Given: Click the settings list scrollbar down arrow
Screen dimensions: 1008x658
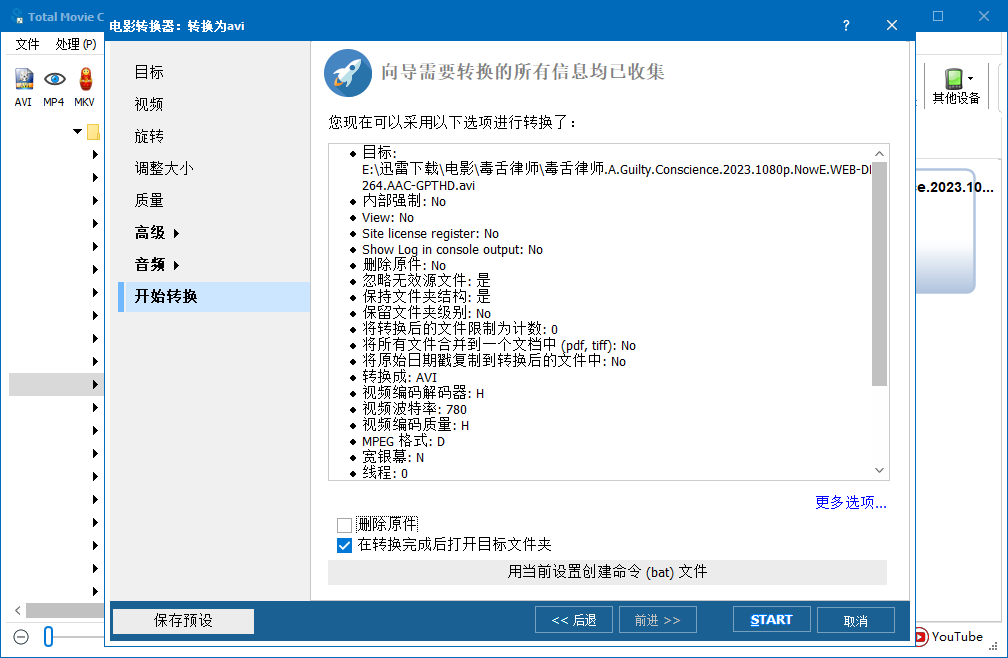Looking at the screenshot, I should (x=879, y=469).
